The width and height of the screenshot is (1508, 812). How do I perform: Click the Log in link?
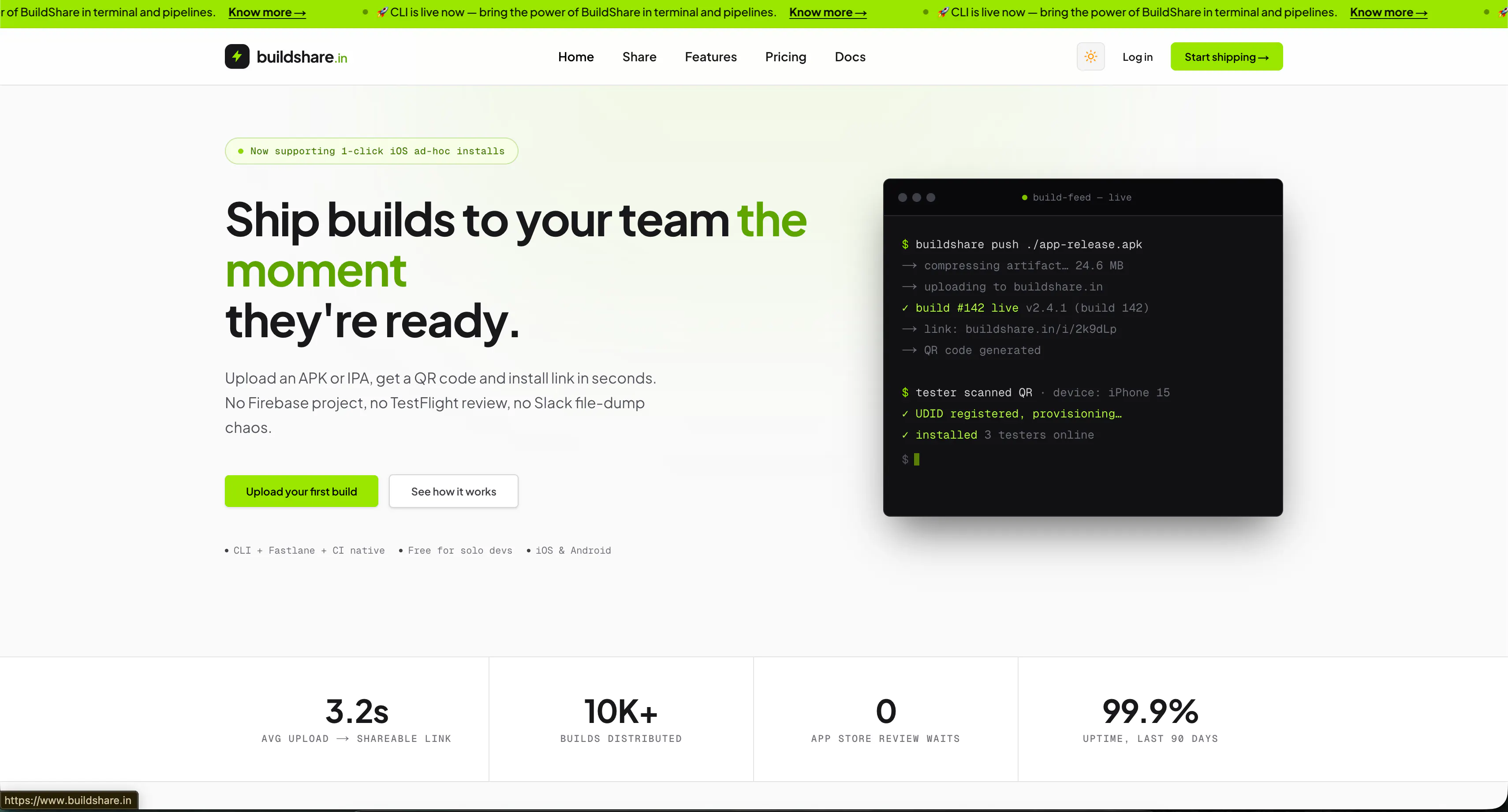tap(1138, 57)
